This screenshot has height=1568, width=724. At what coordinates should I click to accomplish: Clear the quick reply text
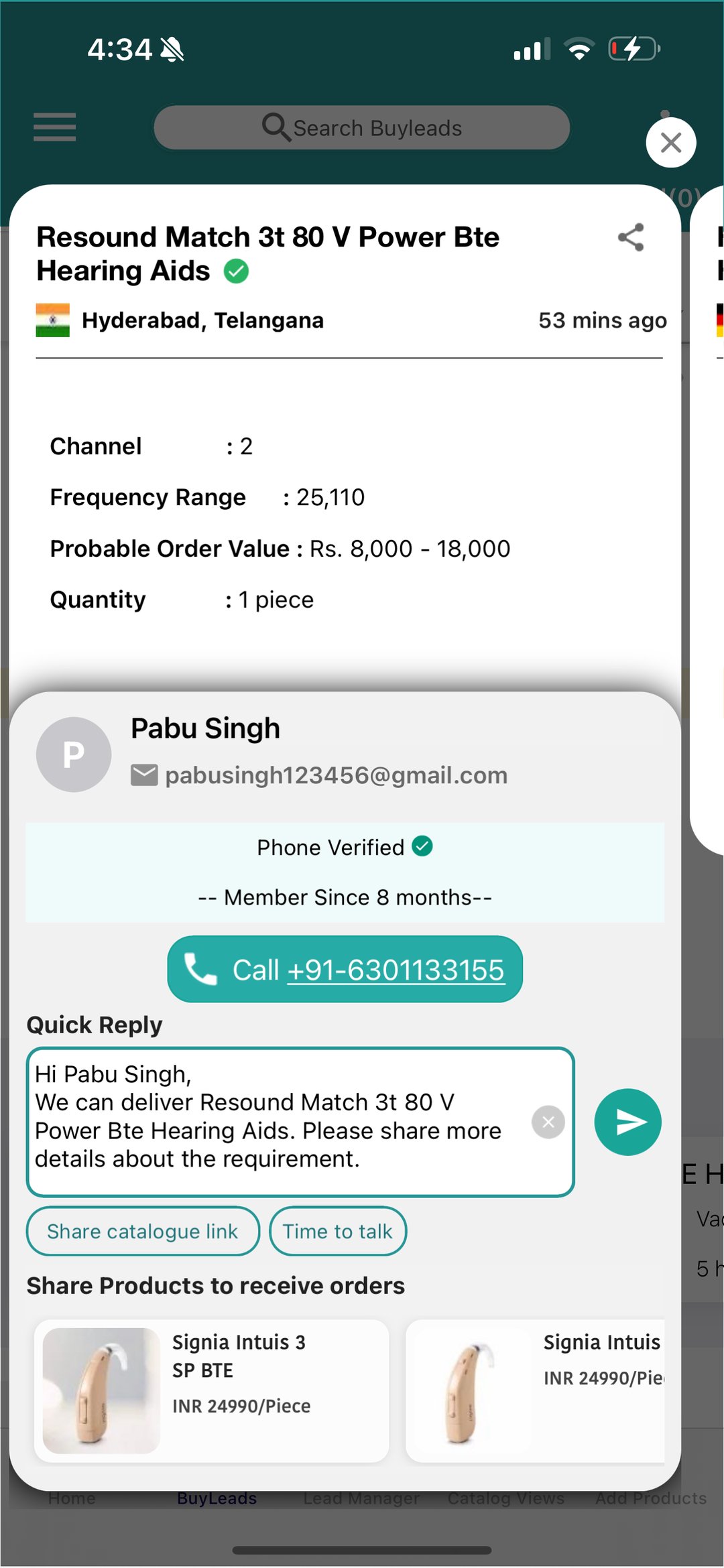pos(548,1122)
